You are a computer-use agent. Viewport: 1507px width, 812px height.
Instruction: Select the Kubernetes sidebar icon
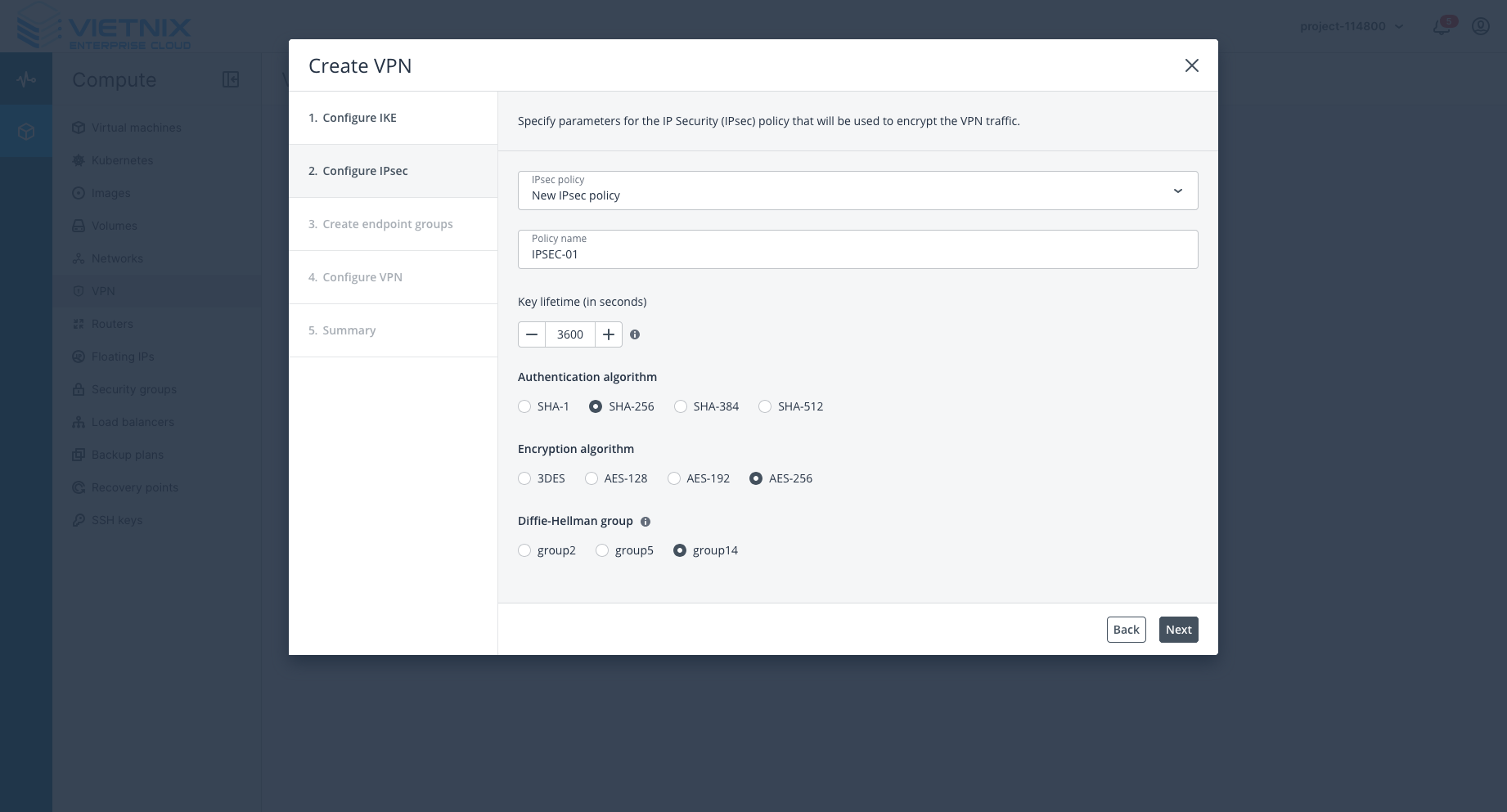[x=79, y=160]
